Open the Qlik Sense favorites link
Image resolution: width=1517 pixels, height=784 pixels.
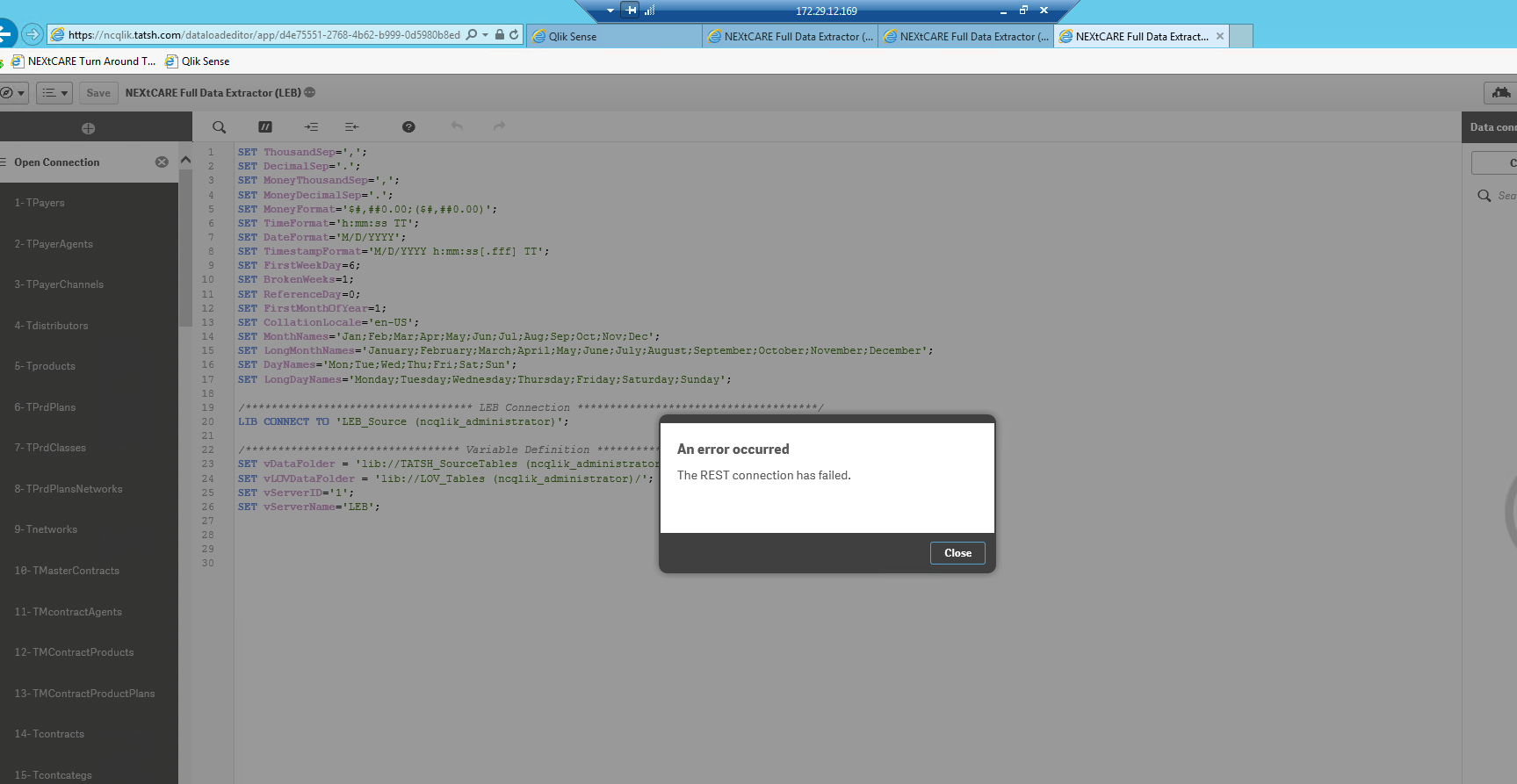[x=198, y=61]
